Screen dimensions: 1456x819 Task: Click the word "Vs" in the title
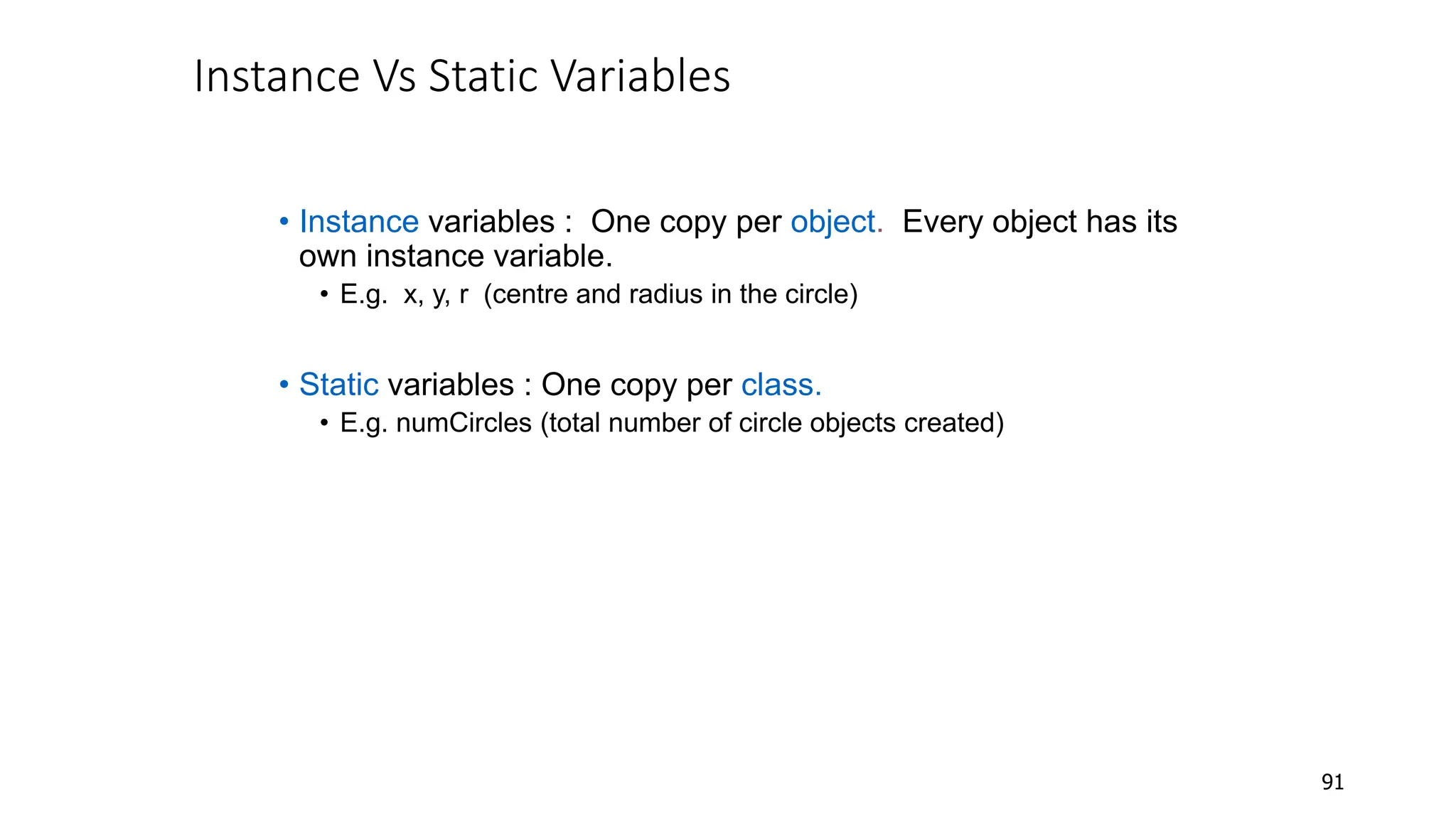pyautogui.click(x=394, y=76)
